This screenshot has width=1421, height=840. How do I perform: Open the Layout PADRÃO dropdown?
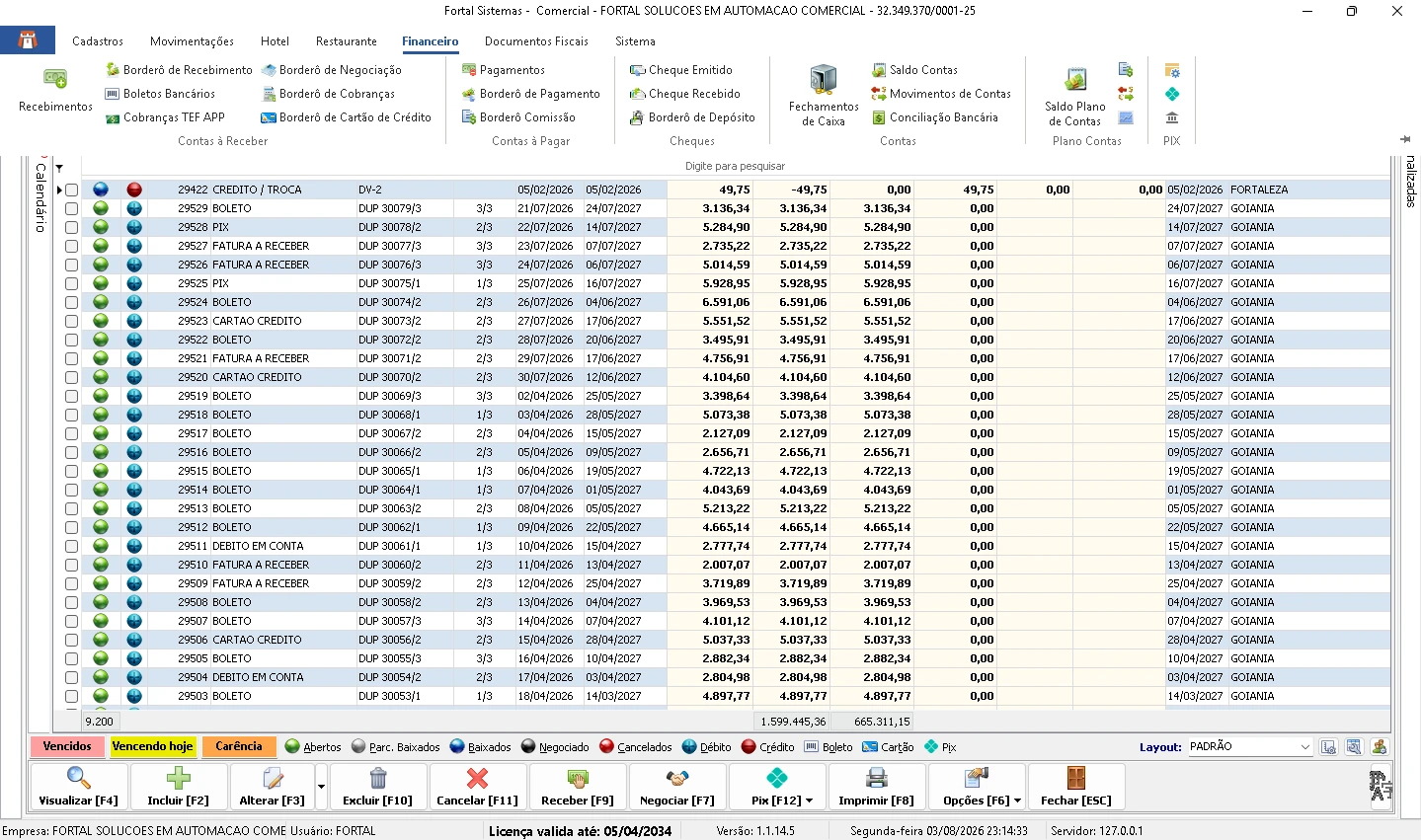click(1304, 747)
